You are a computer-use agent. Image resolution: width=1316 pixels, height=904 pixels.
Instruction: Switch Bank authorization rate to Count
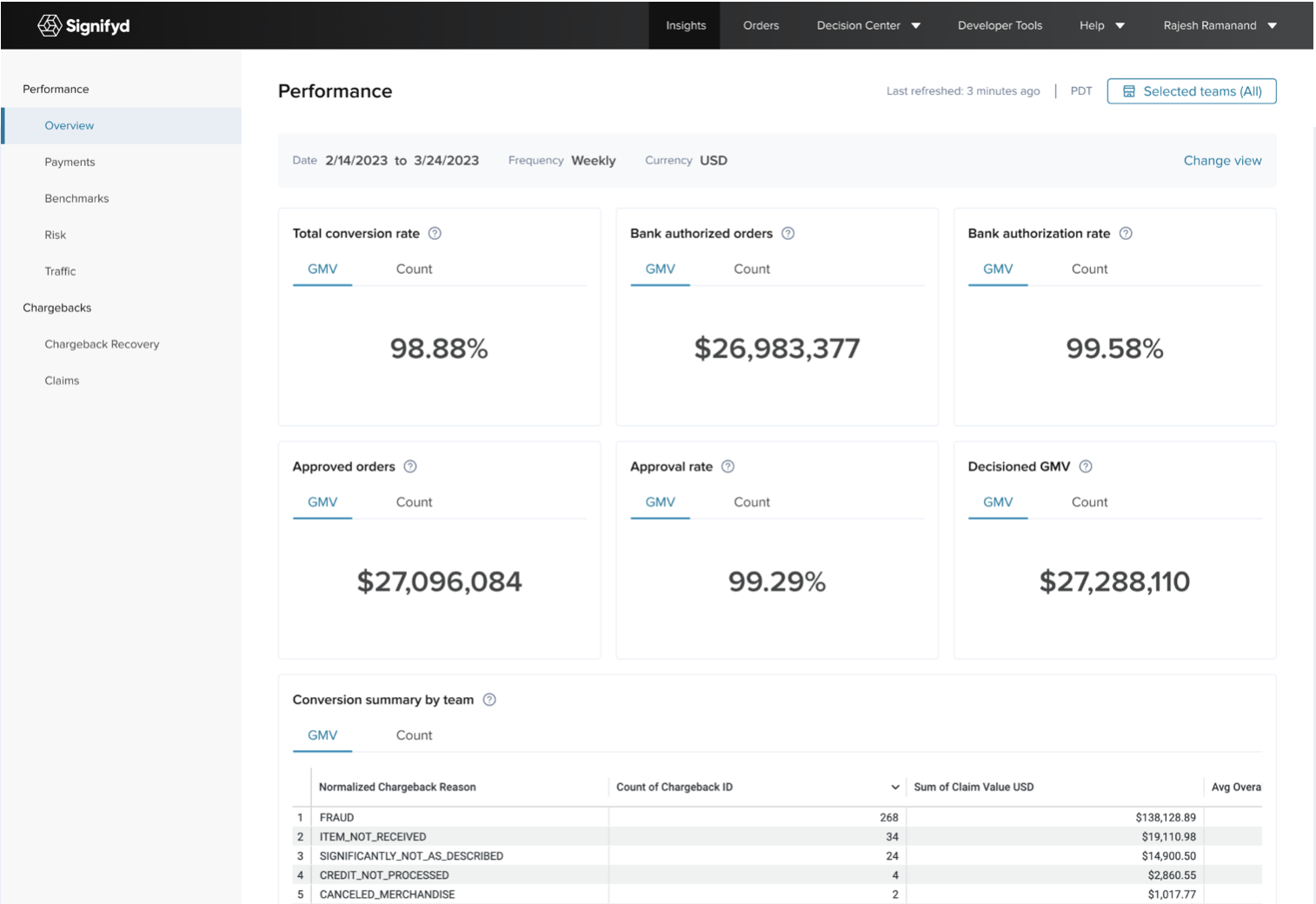(x=1089, y=269)
